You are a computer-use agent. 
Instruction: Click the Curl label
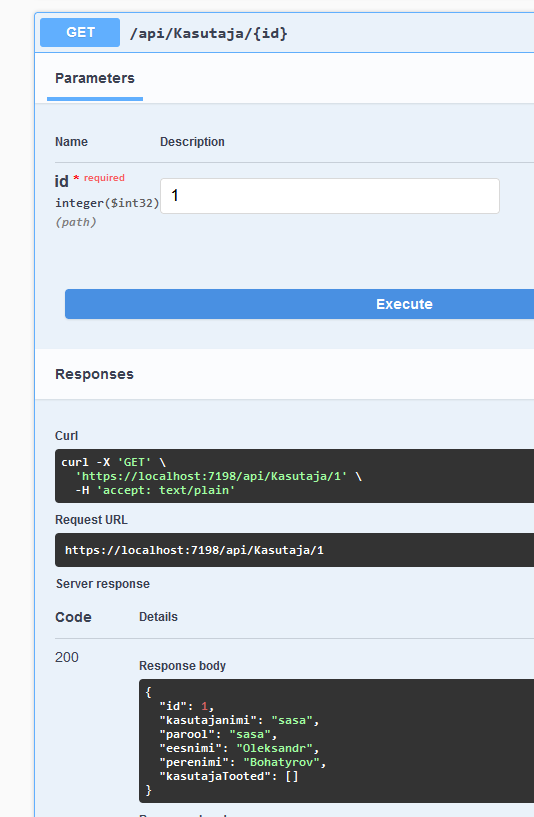click(x=67, y=436)
